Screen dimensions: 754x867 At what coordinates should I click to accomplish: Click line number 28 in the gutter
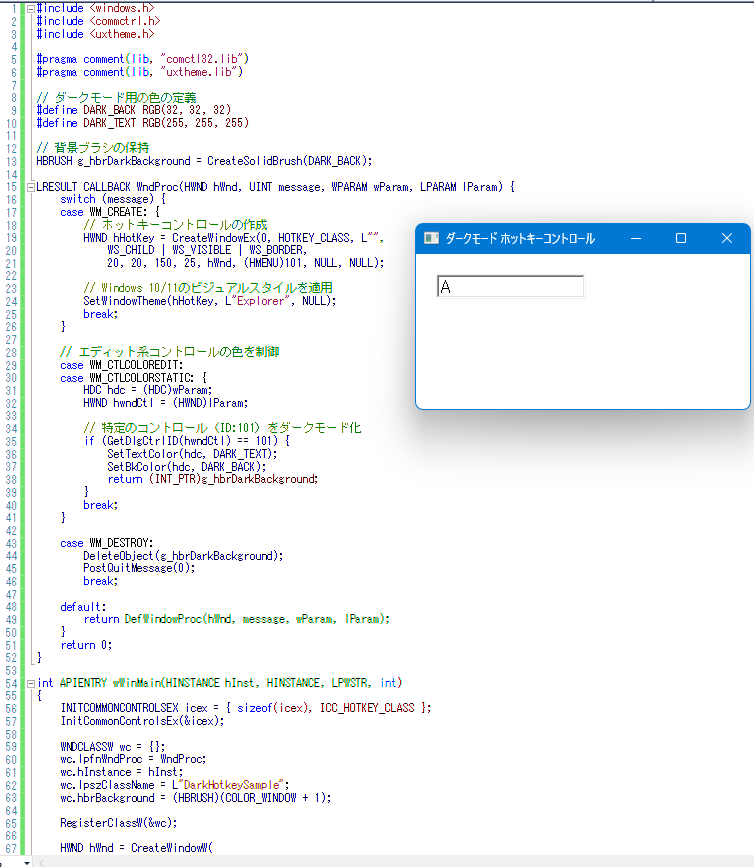pos(11,339)
